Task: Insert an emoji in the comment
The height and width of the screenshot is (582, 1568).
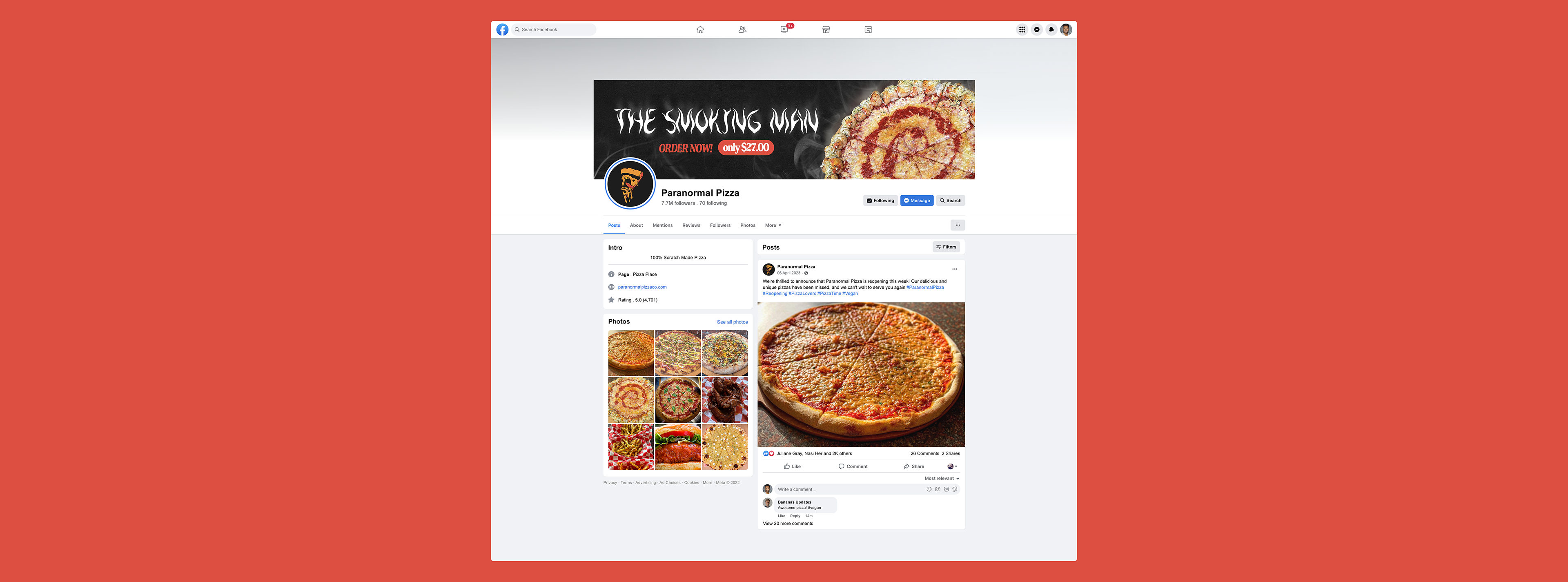Action: 929,489
